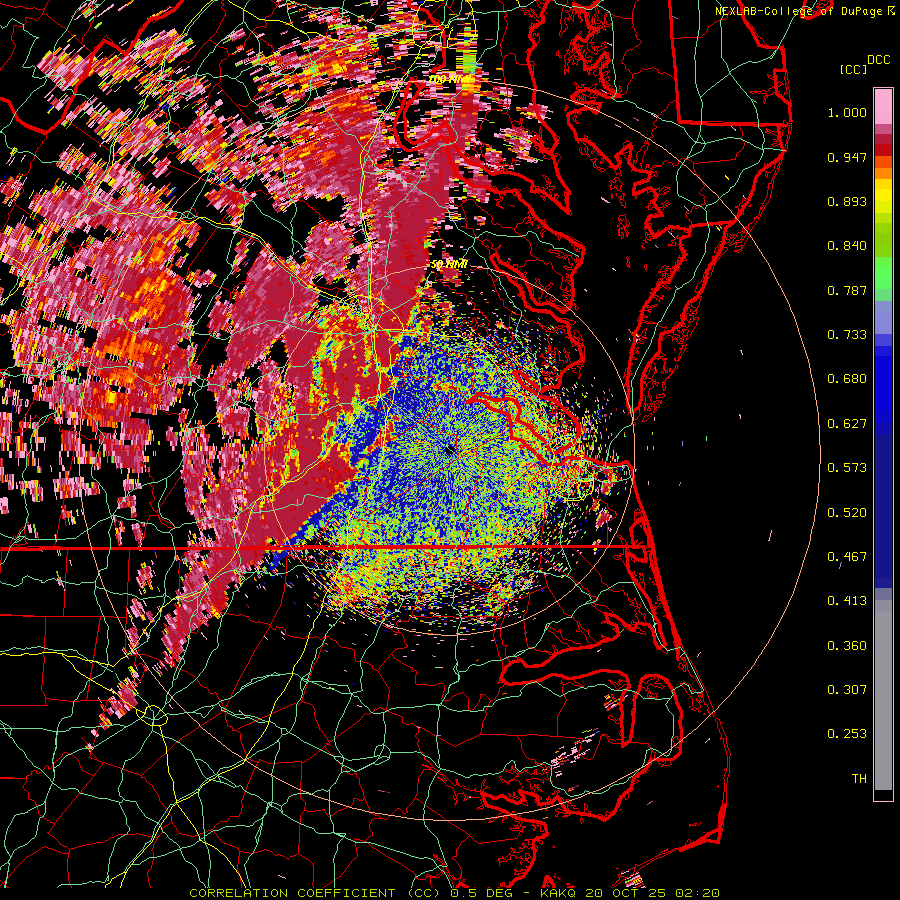Click the 0.467 scale value
Screen dimensions: 900x900
click(847, 557)
